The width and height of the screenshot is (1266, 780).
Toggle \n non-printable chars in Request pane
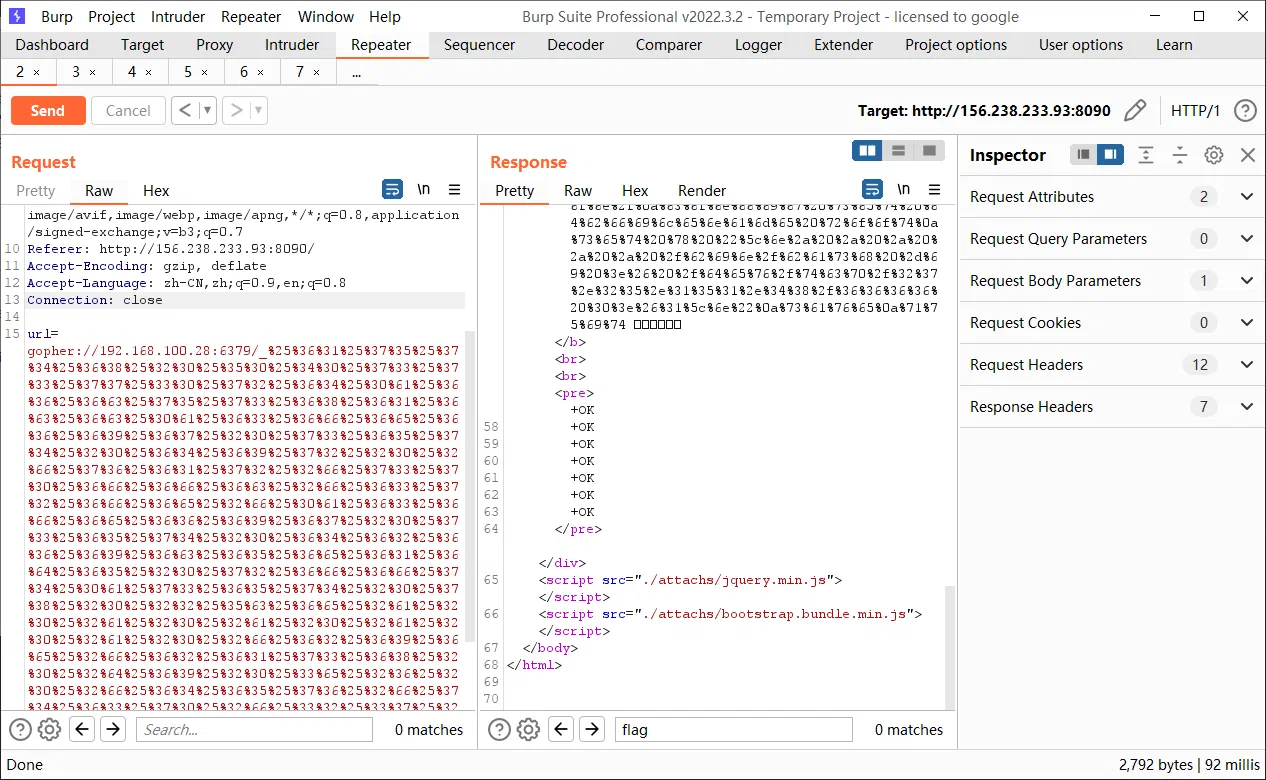click(424, 189)
